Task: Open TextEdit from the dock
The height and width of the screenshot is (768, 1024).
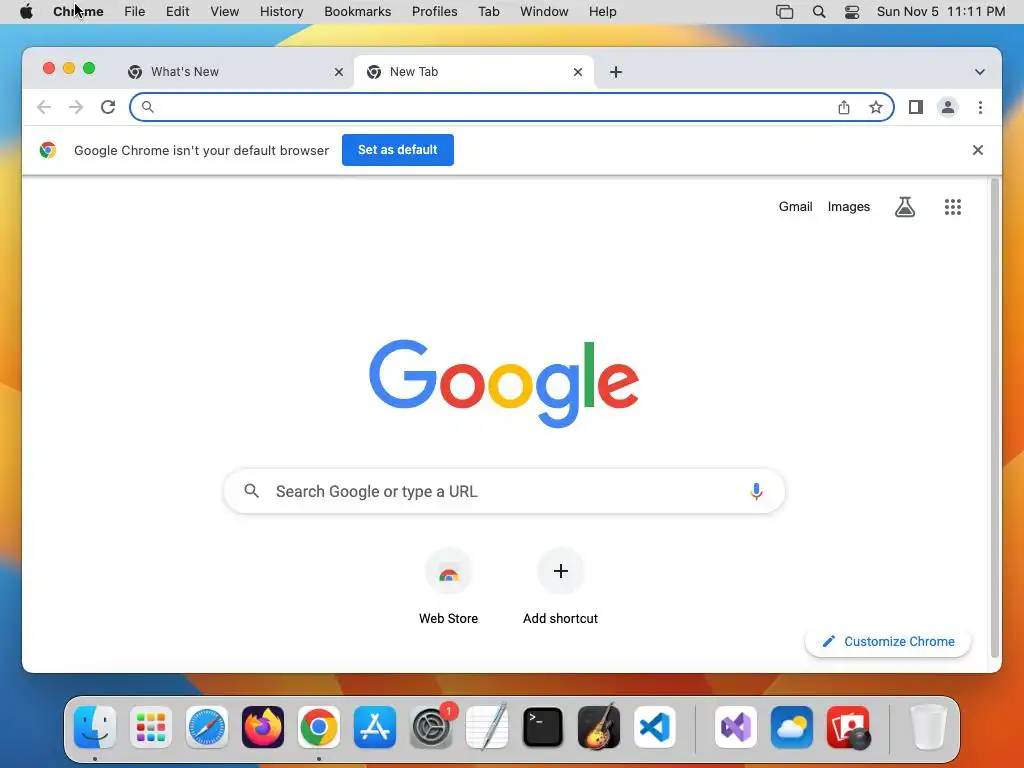Action: tap(487, 727)
